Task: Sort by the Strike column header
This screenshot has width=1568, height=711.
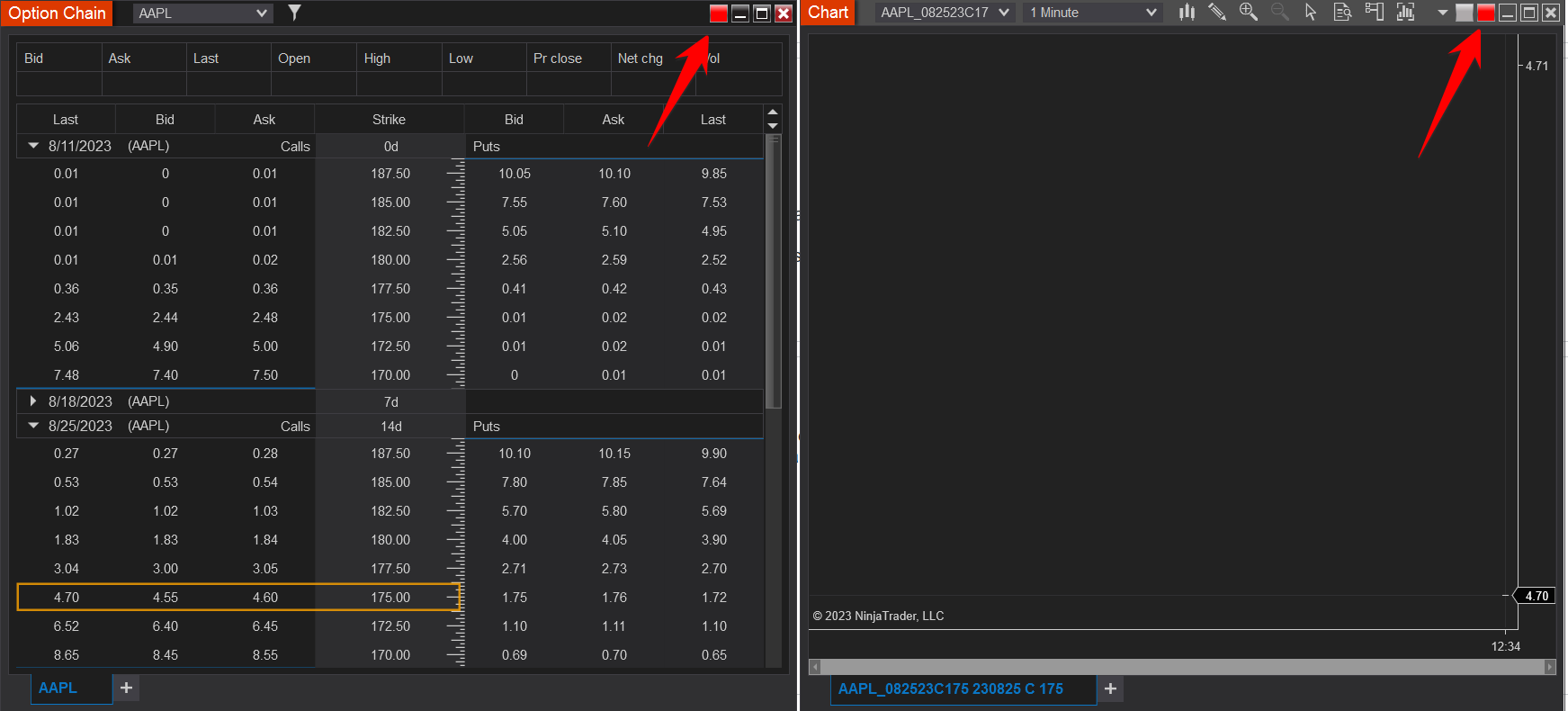Action: tap(390, 120)
